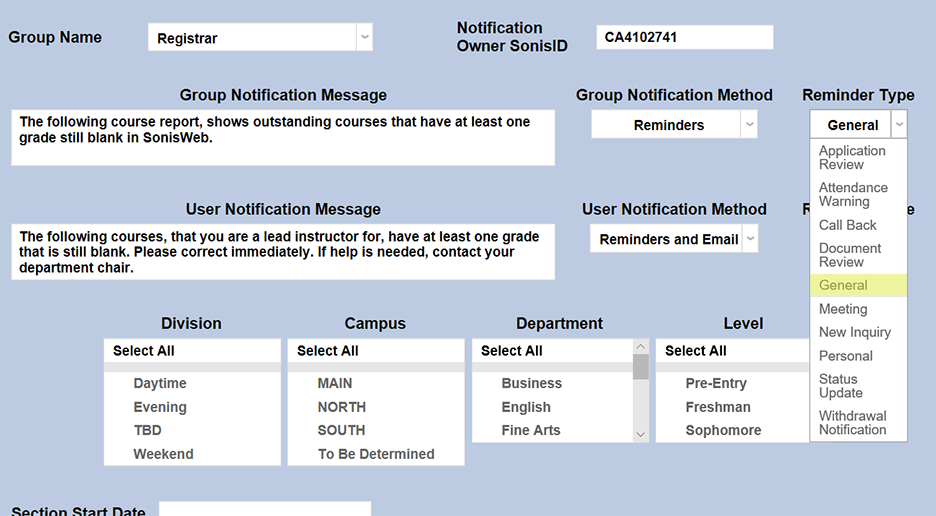936x516 pixels.
Task: Select Status Update option
Action: point(858,386)
